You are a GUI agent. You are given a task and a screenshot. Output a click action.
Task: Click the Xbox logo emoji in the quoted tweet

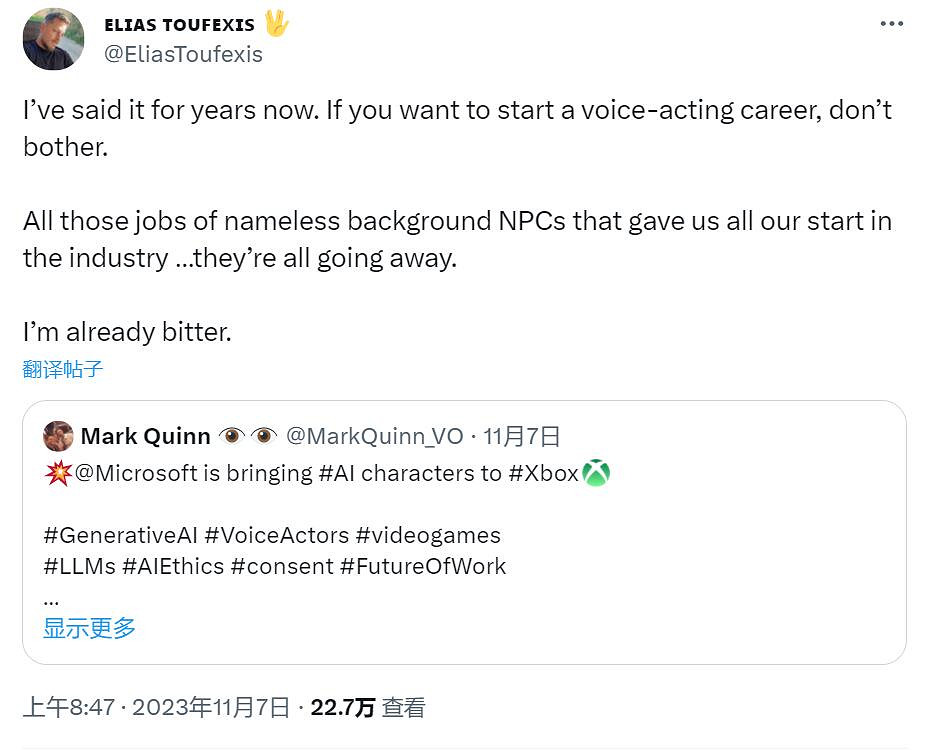(x=597, y=472)
